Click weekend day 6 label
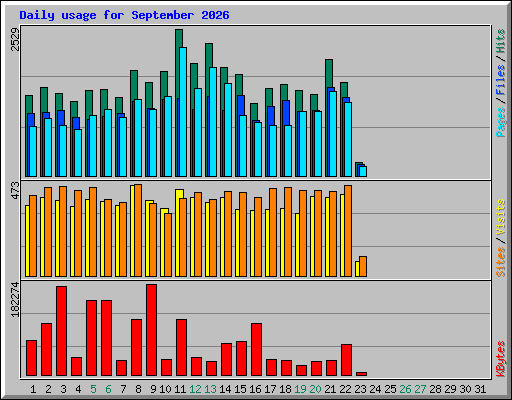 108,389
